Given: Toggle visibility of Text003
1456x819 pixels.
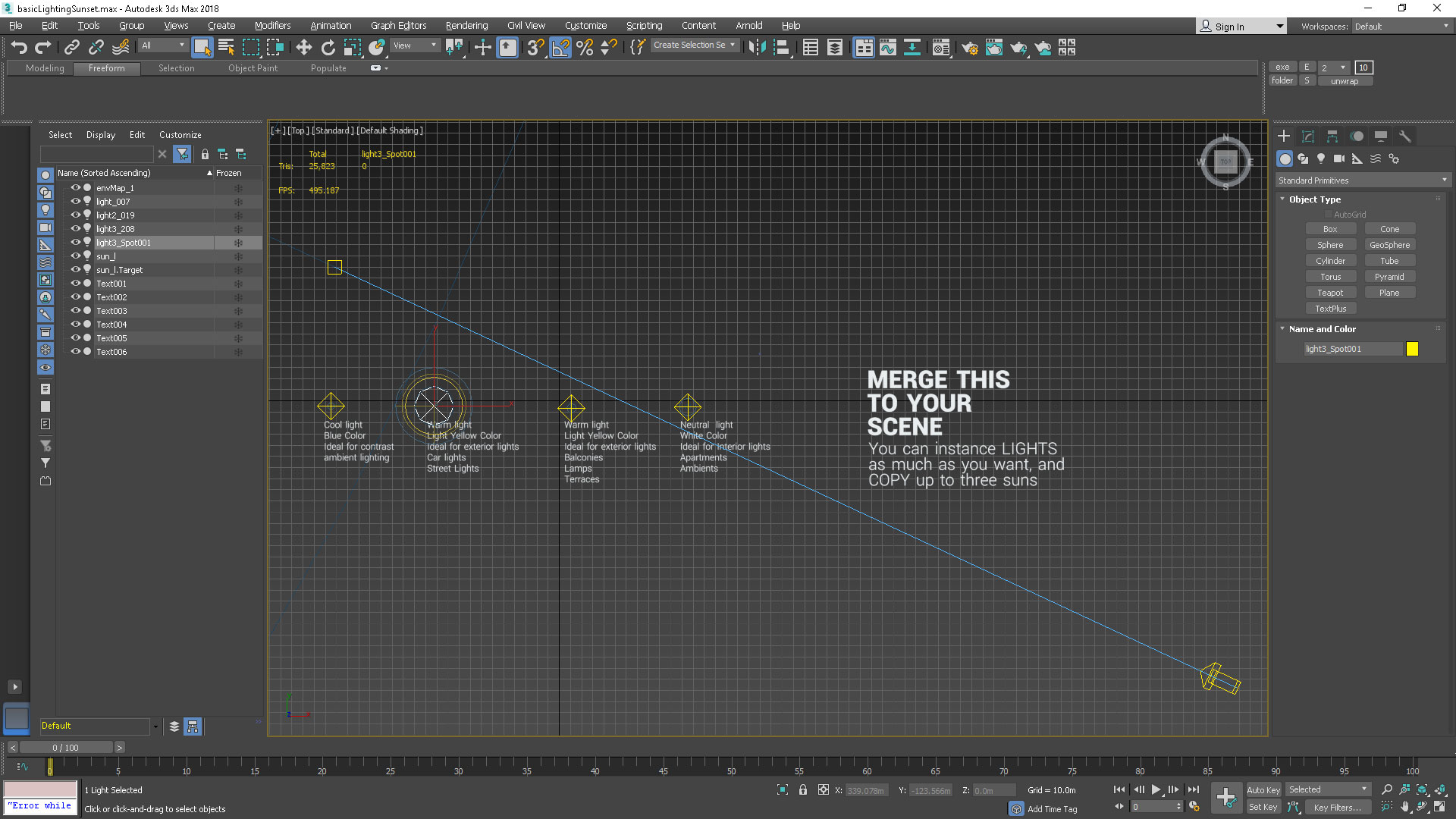Looking at the screenshot, I should coord(75,311).
